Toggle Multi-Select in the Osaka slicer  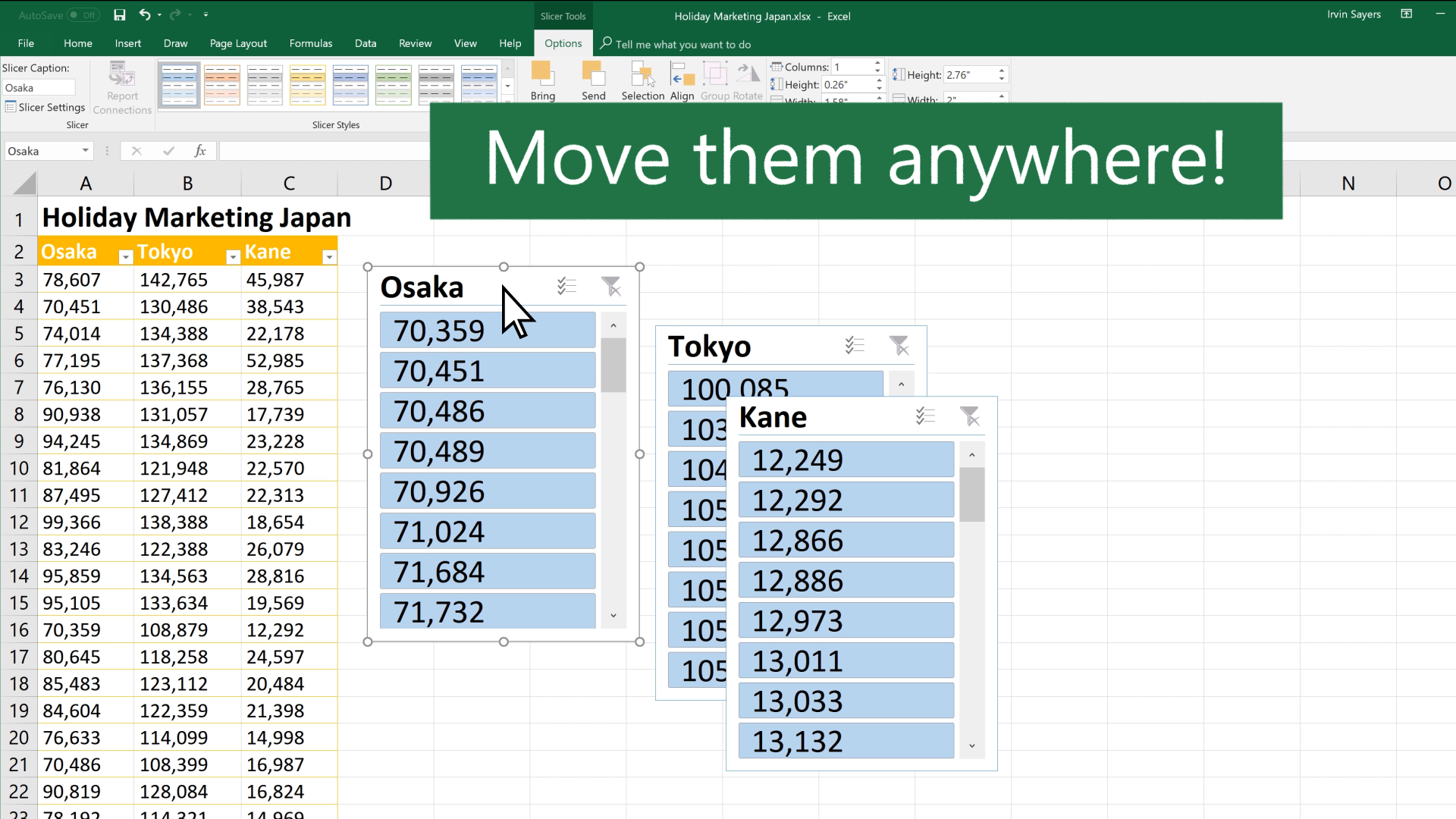566,286
